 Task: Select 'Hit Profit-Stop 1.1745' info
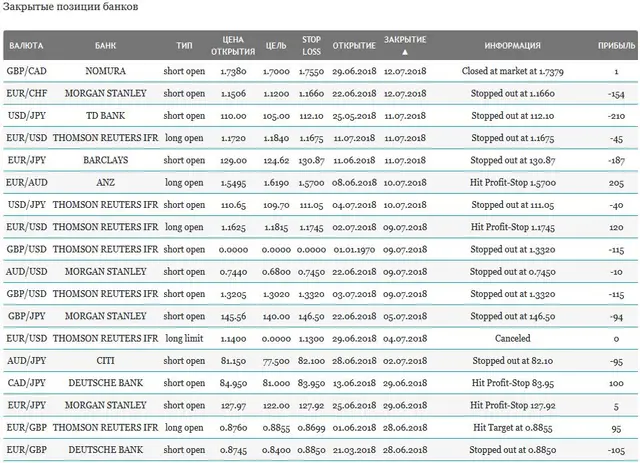click(x=513, y=227)
